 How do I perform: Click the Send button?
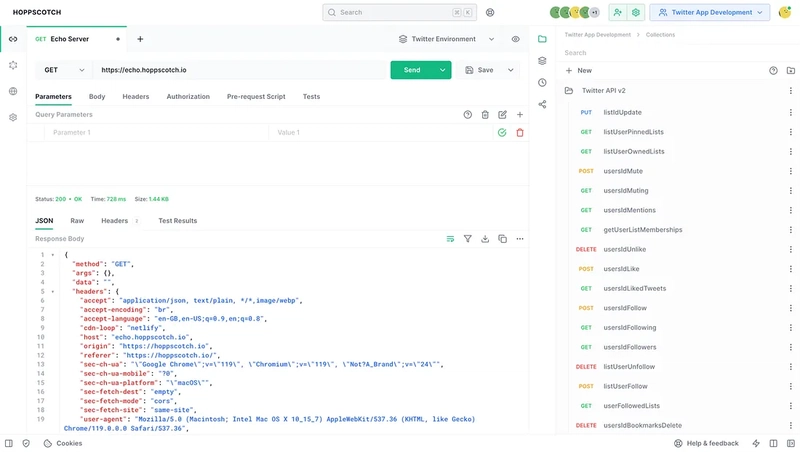click(x=412, y=70)
